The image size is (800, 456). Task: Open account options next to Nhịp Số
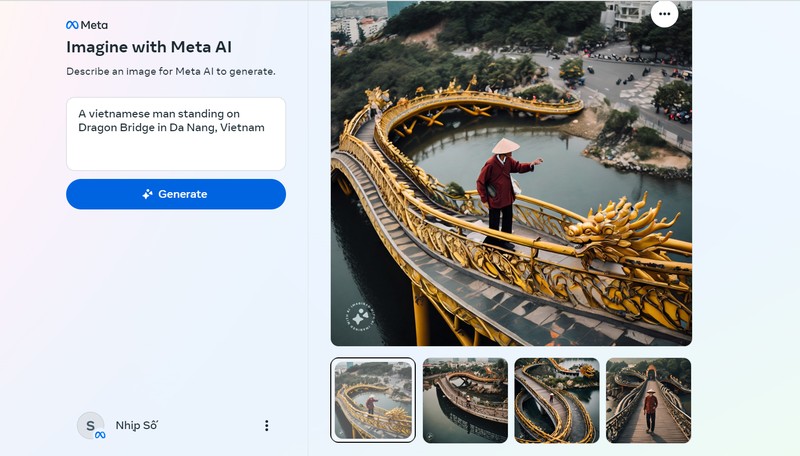point(266,426)
